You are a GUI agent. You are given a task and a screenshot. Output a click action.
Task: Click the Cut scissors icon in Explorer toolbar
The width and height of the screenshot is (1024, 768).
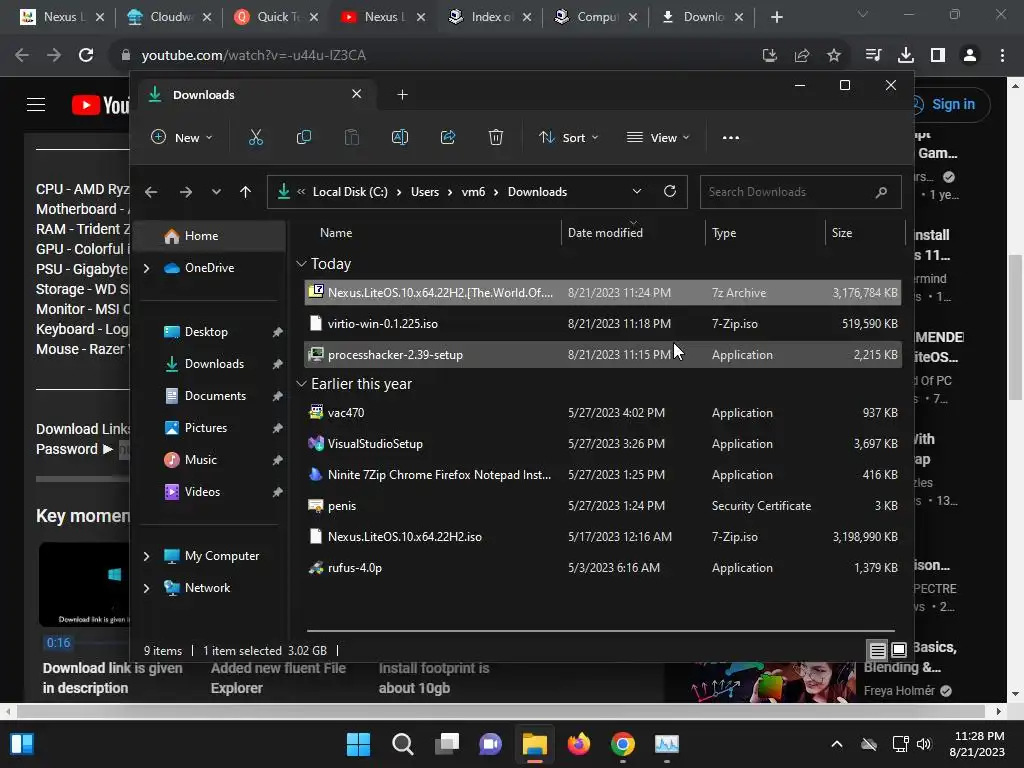click(255, 137)
